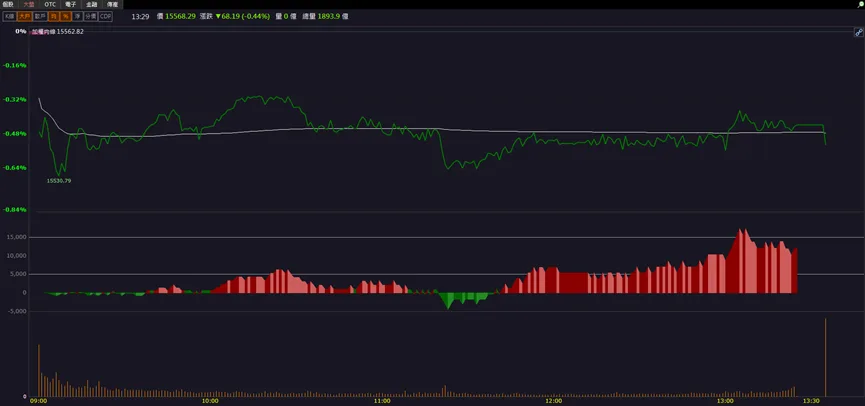
Task: Click the 10,000 axis label
Action: [x=18, y=256]
